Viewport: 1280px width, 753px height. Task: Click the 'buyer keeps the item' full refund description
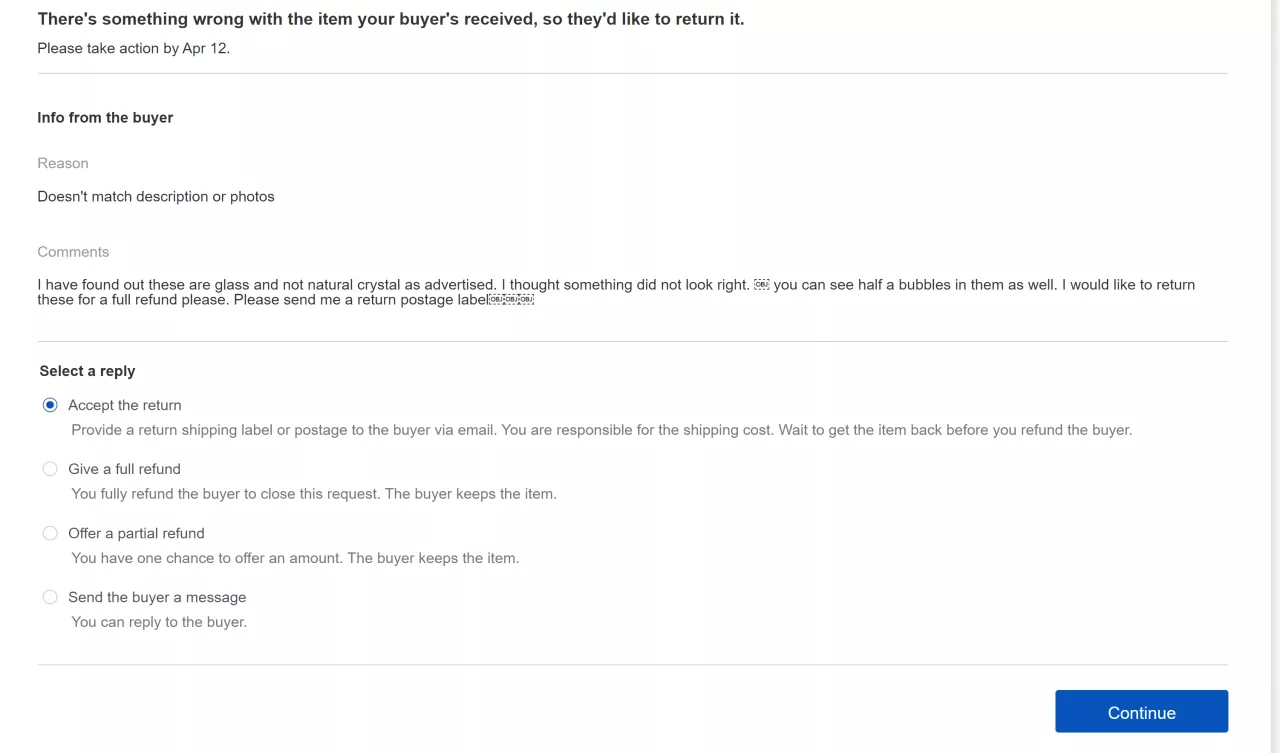tap(313, 493)
